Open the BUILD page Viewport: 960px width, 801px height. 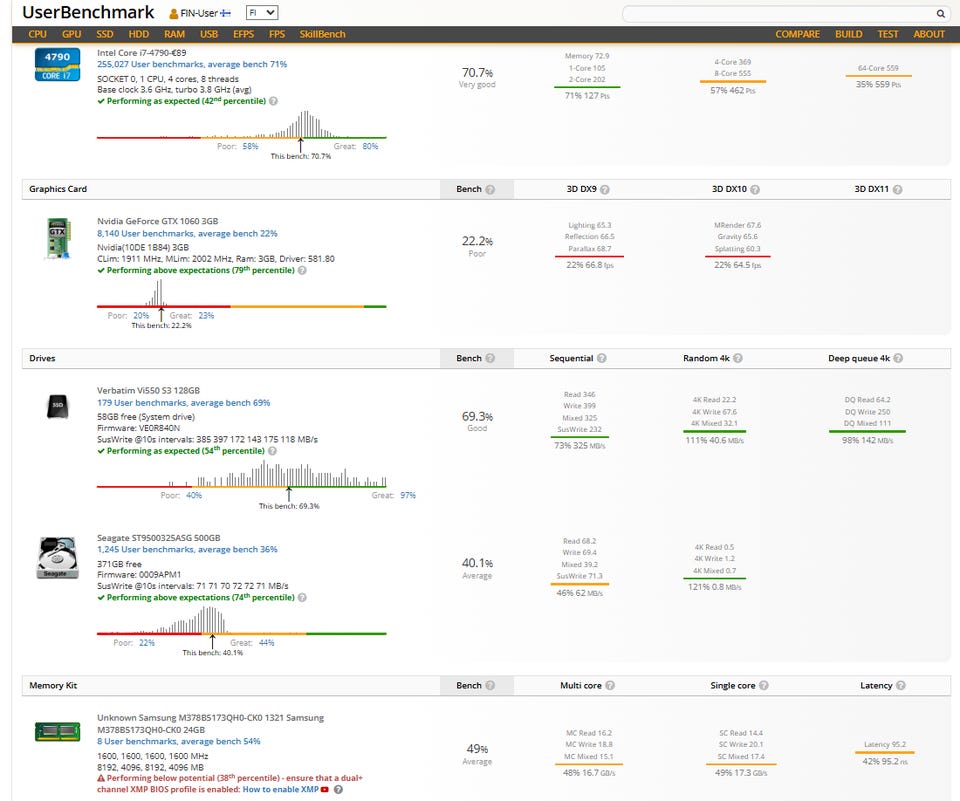pyautogui.click(x=849, y=34)
